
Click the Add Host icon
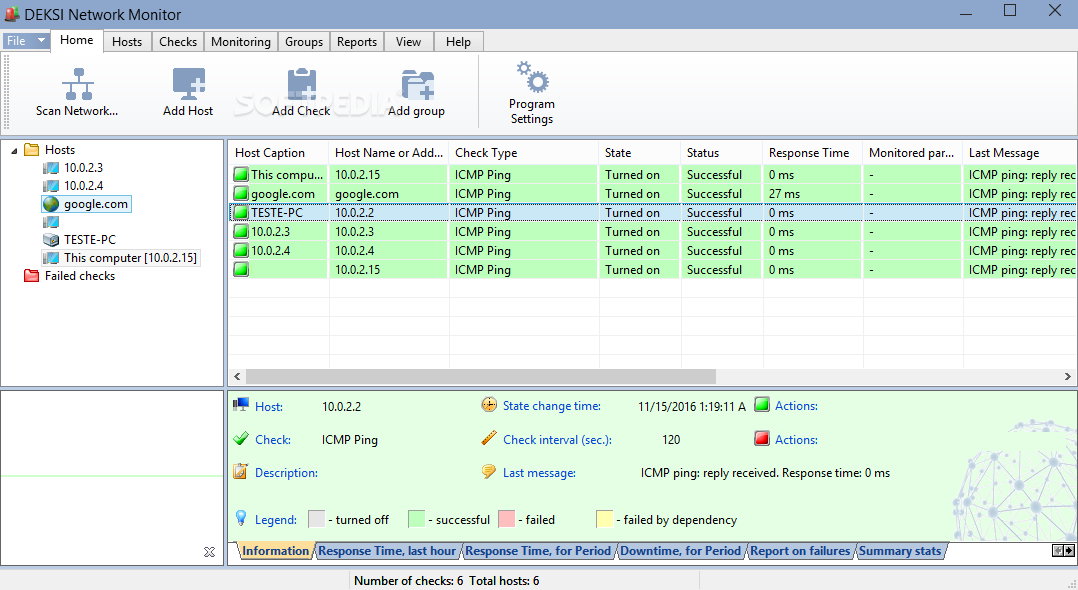pyautogui.click(x=188, y=84)
